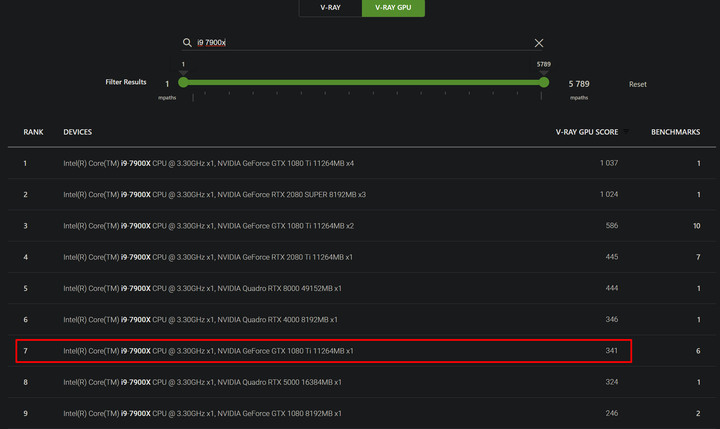Click the minimum slider handle at 1

click(183, 83)
